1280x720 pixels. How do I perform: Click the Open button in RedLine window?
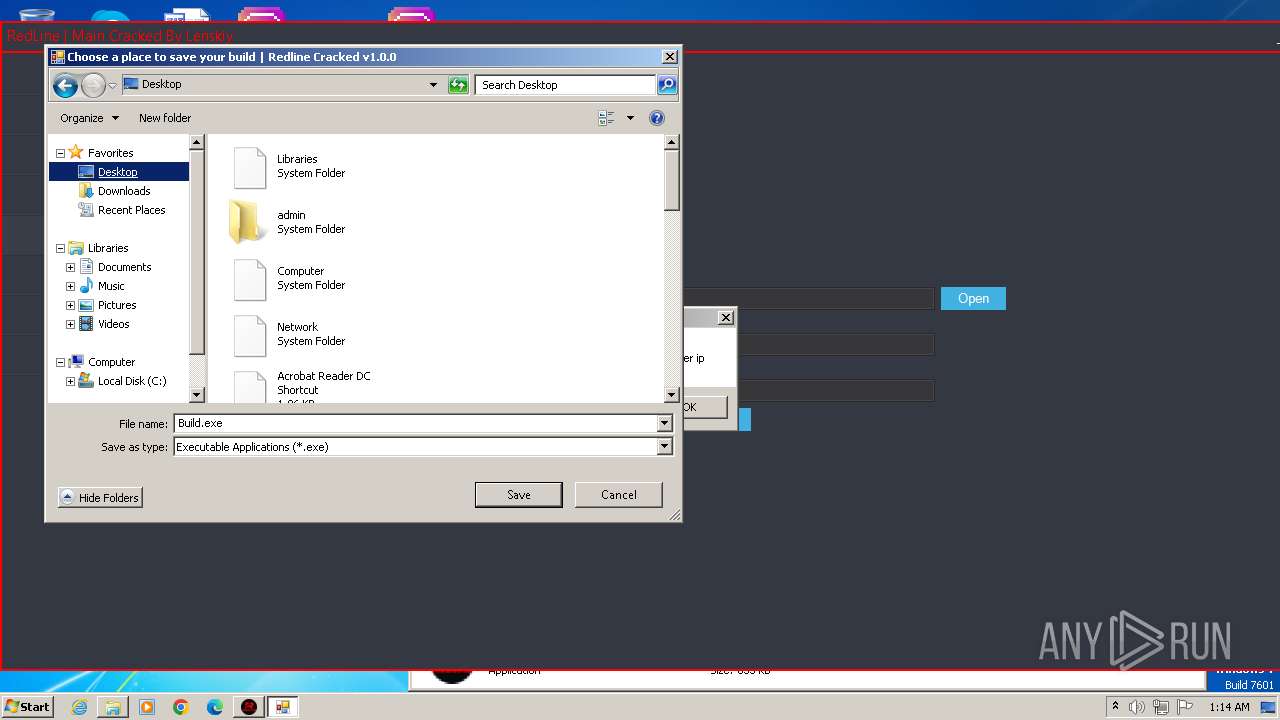coord(973,298)
